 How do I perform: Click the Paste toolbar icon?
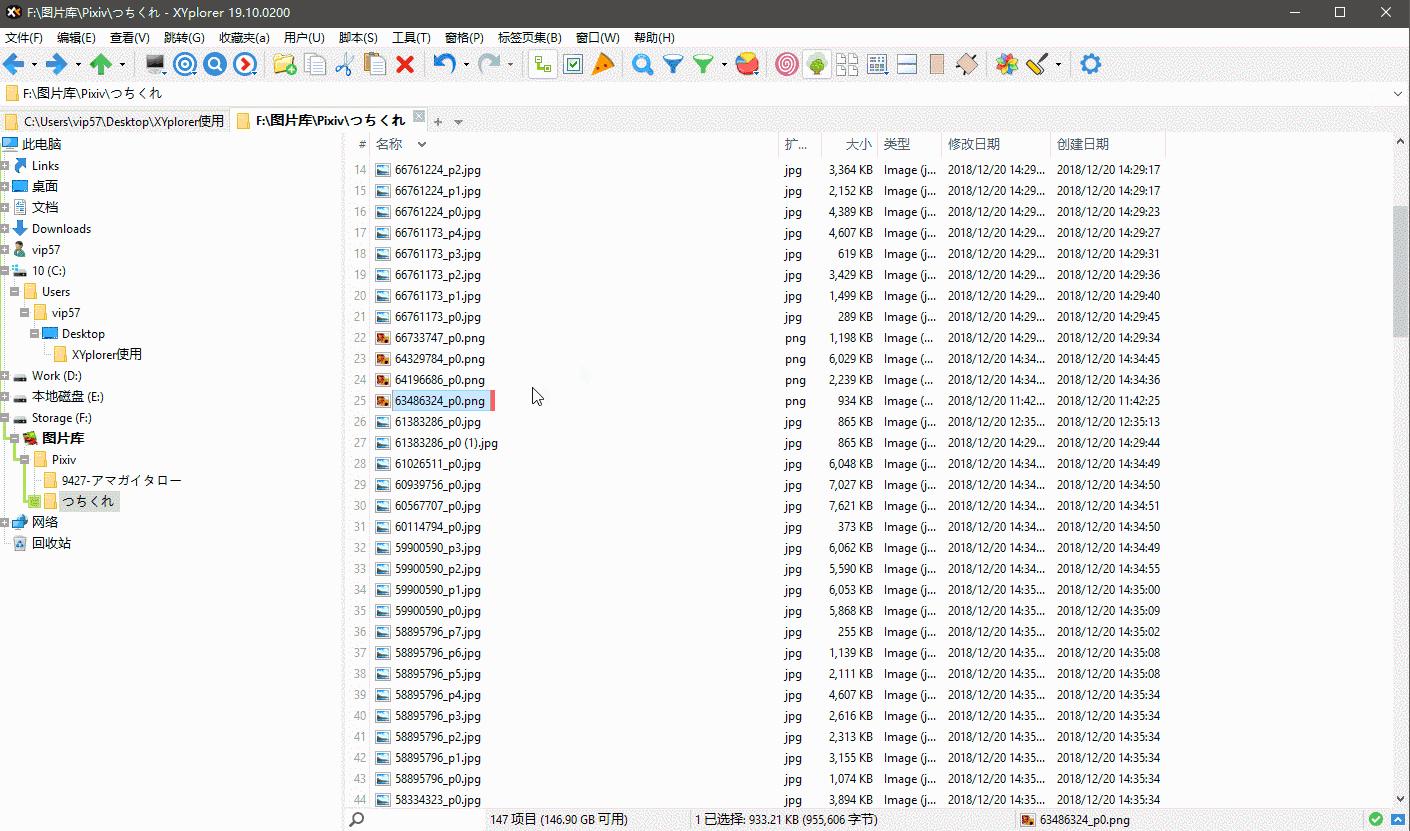coord(375,63)
